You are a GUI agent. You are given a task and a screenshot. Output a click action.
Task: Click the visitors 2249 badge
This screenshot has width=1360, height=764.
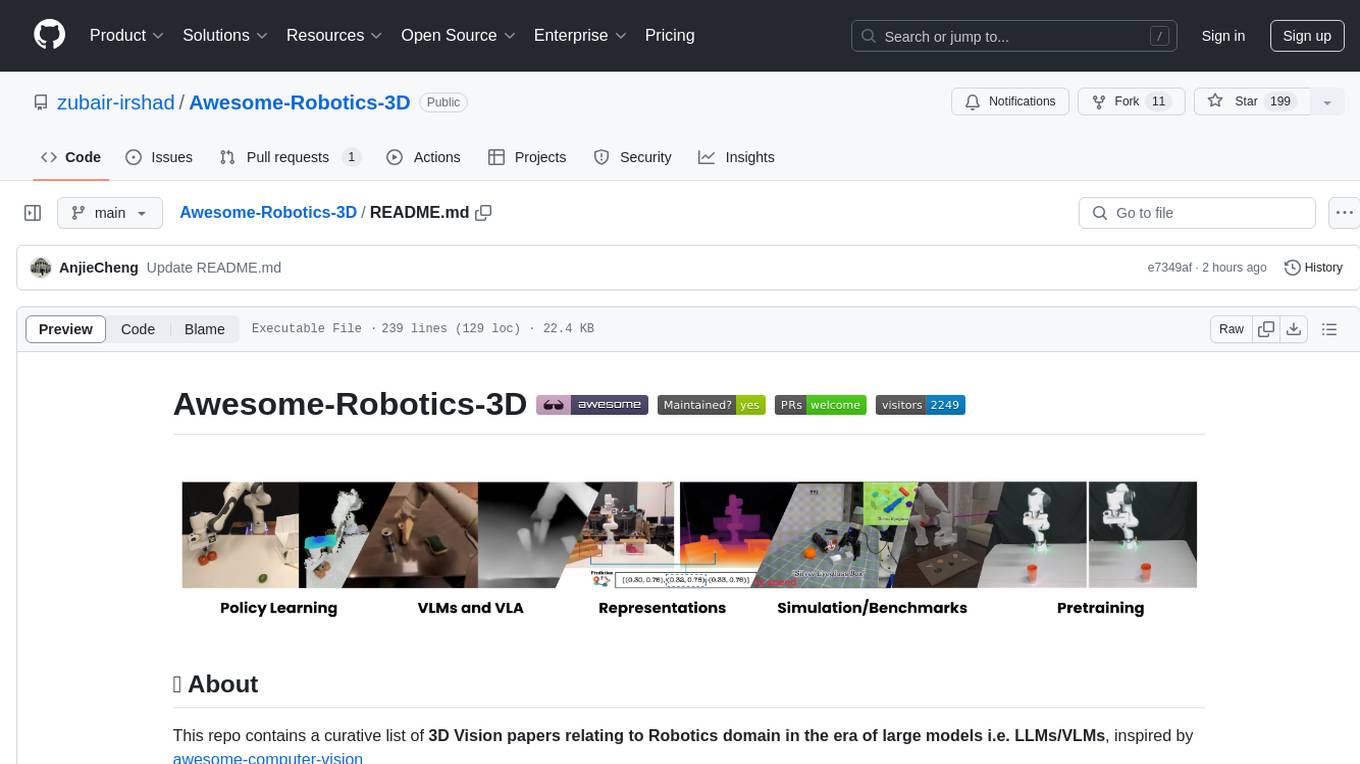[x=920, y=405]
